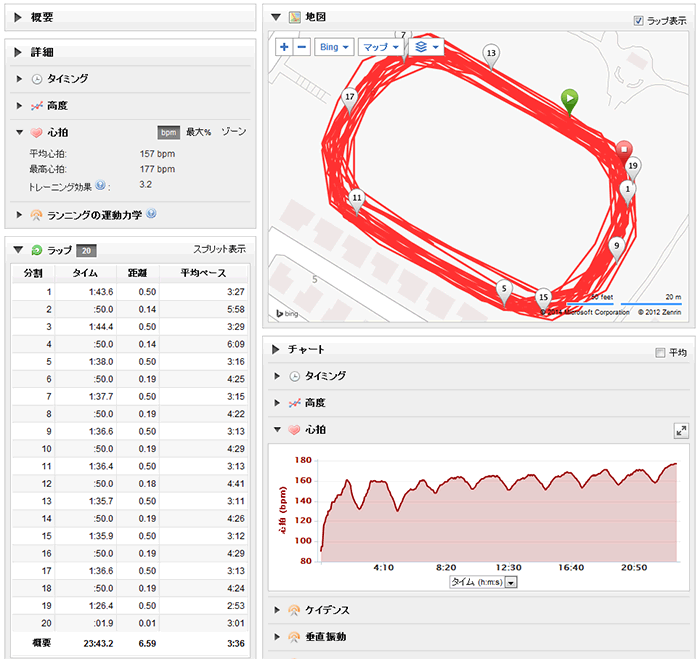
Task: Switch heart rate display to bpm
Action: (168, 132)
